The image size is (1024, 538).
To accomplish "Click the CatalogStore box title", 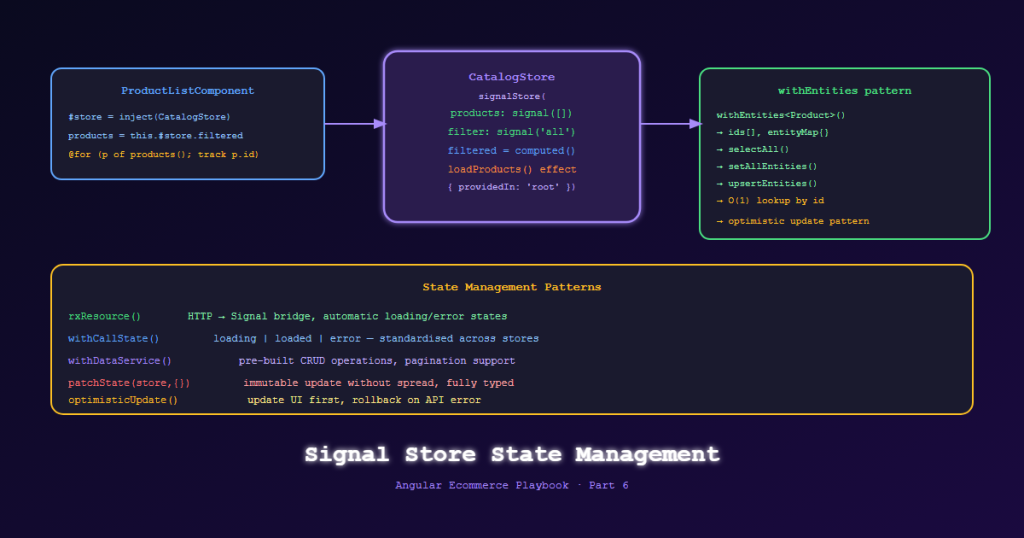I will tap(512, 77).
